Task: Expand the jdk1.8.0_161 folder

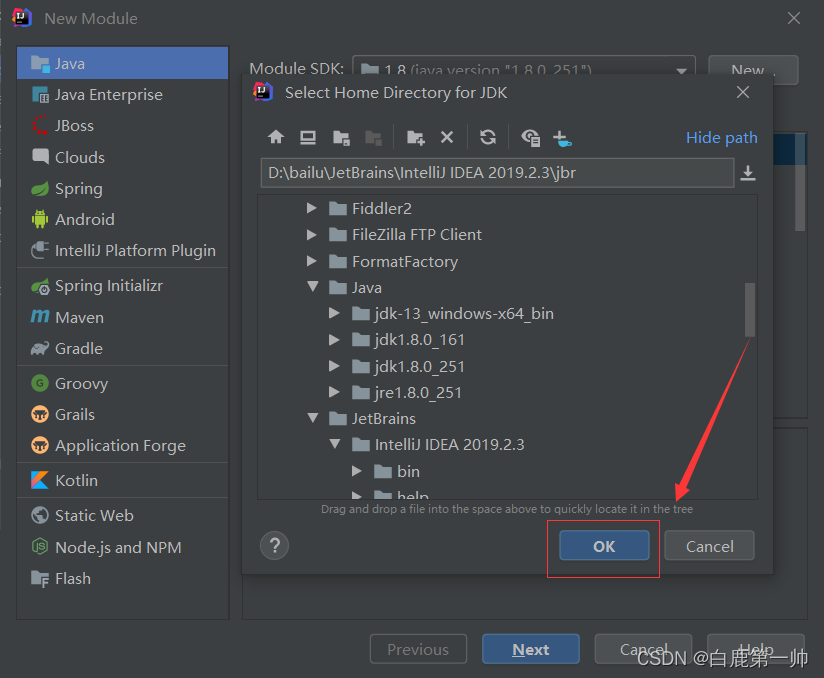Action: tap(334, 340)
